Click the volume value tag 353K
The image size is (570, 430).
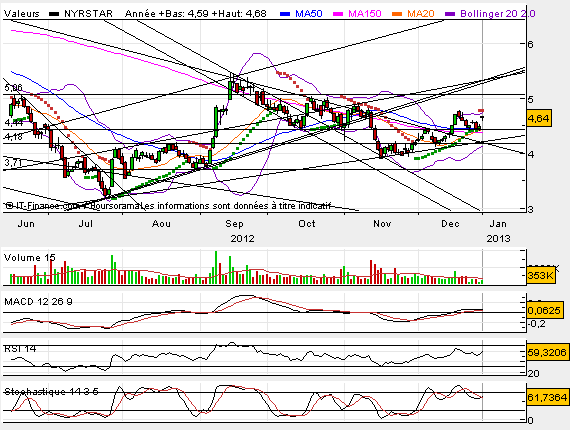tap(541, 275)
